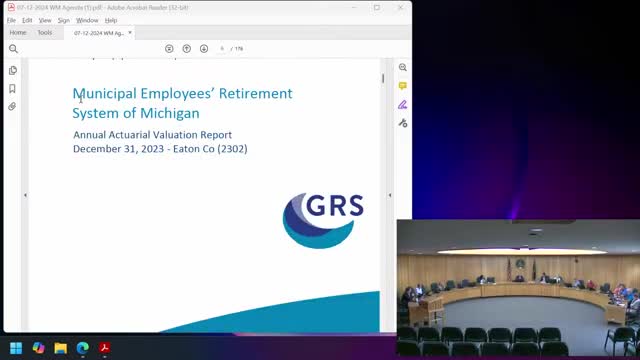
Task: Close the 07-12-2024 WM Agenda tab
Action: click(130, 33)
